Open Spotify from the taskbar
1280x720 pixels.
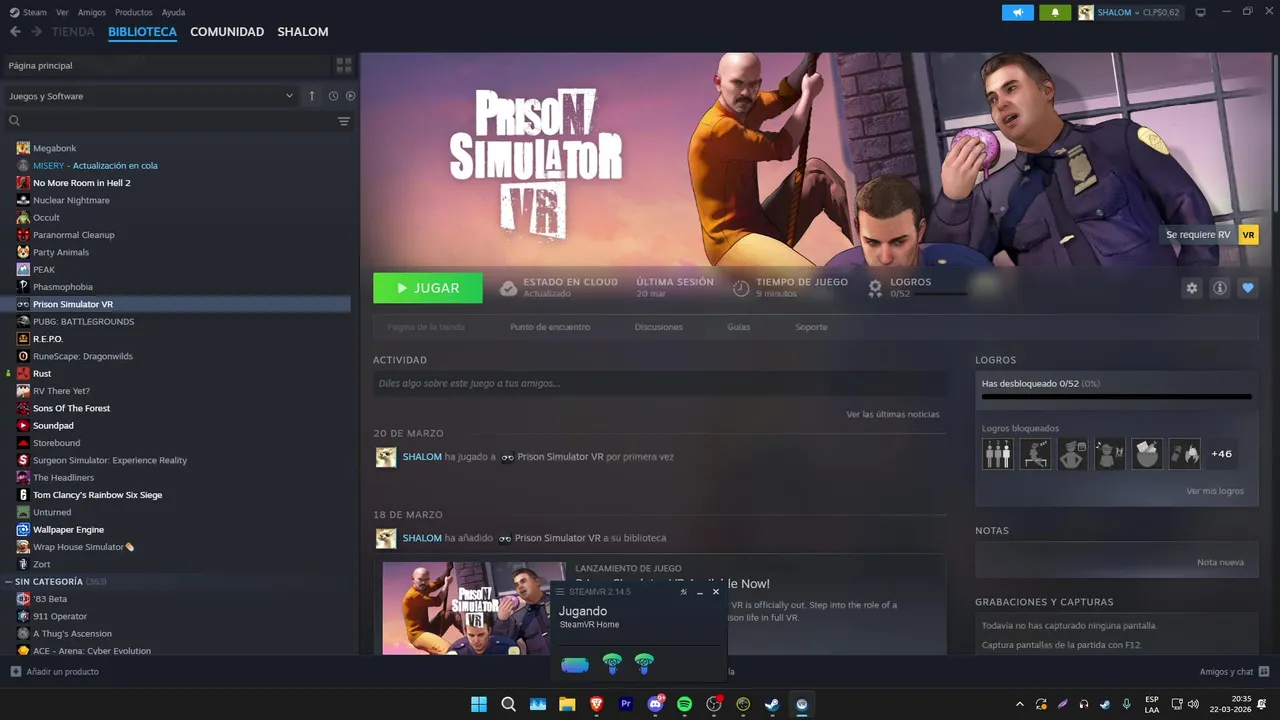pyautogui.click(x=684, y=704)
